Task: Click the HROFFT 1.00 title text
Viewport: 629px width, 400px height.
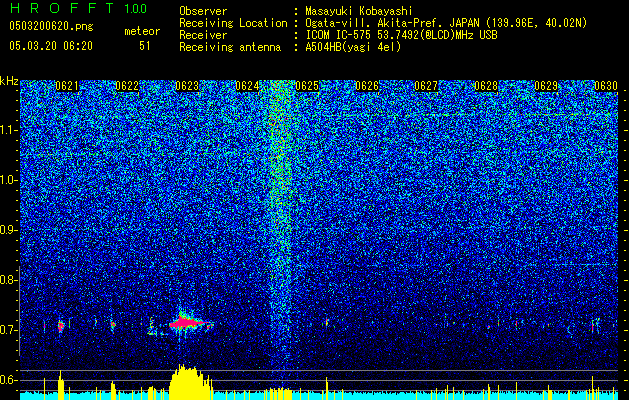Action: tap(78, 8)
